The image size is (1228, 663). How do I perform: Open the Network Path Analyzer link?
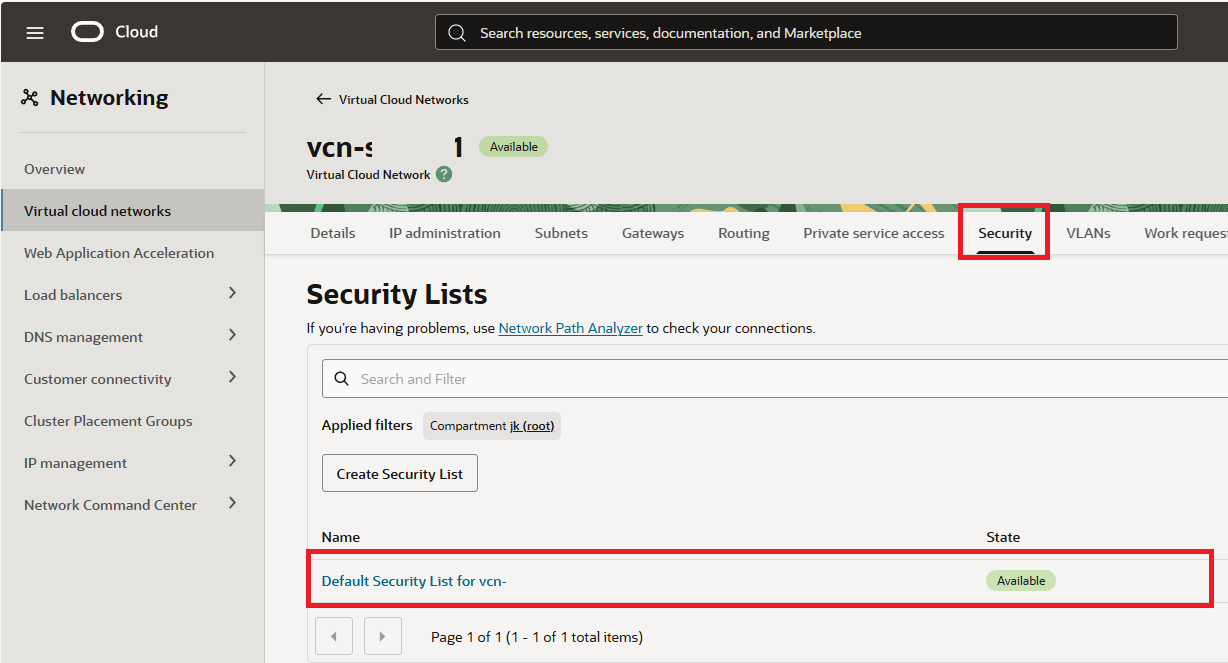point(570,328)
